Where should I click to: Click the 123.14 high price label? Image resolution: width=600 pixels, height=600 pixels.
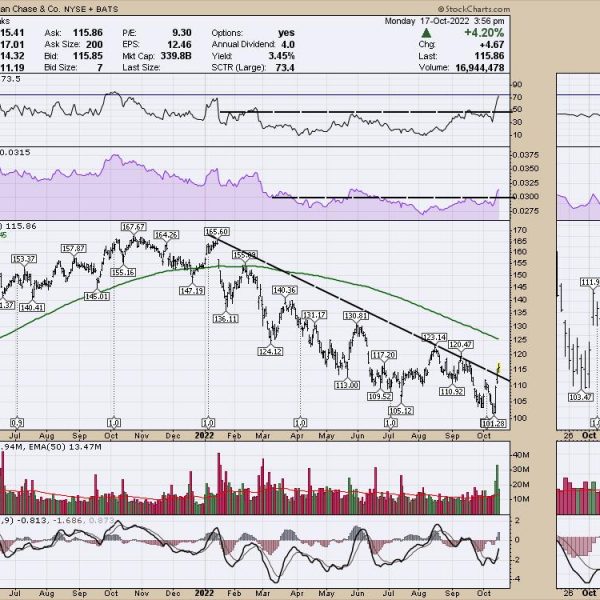click(x=434, y=338)
